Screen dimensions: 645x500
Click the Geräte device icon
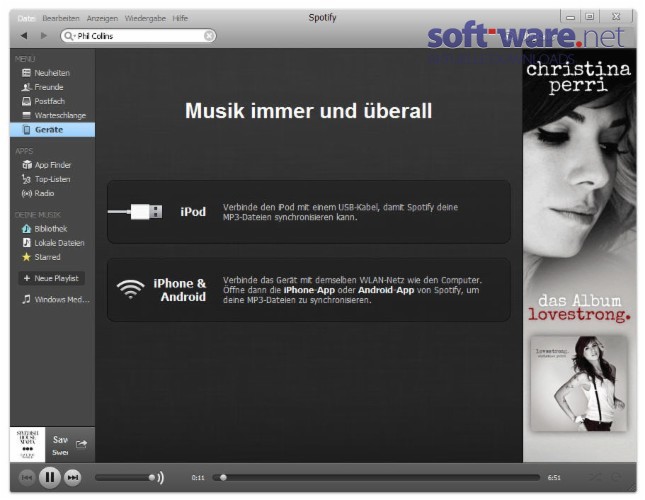[27, 130]
